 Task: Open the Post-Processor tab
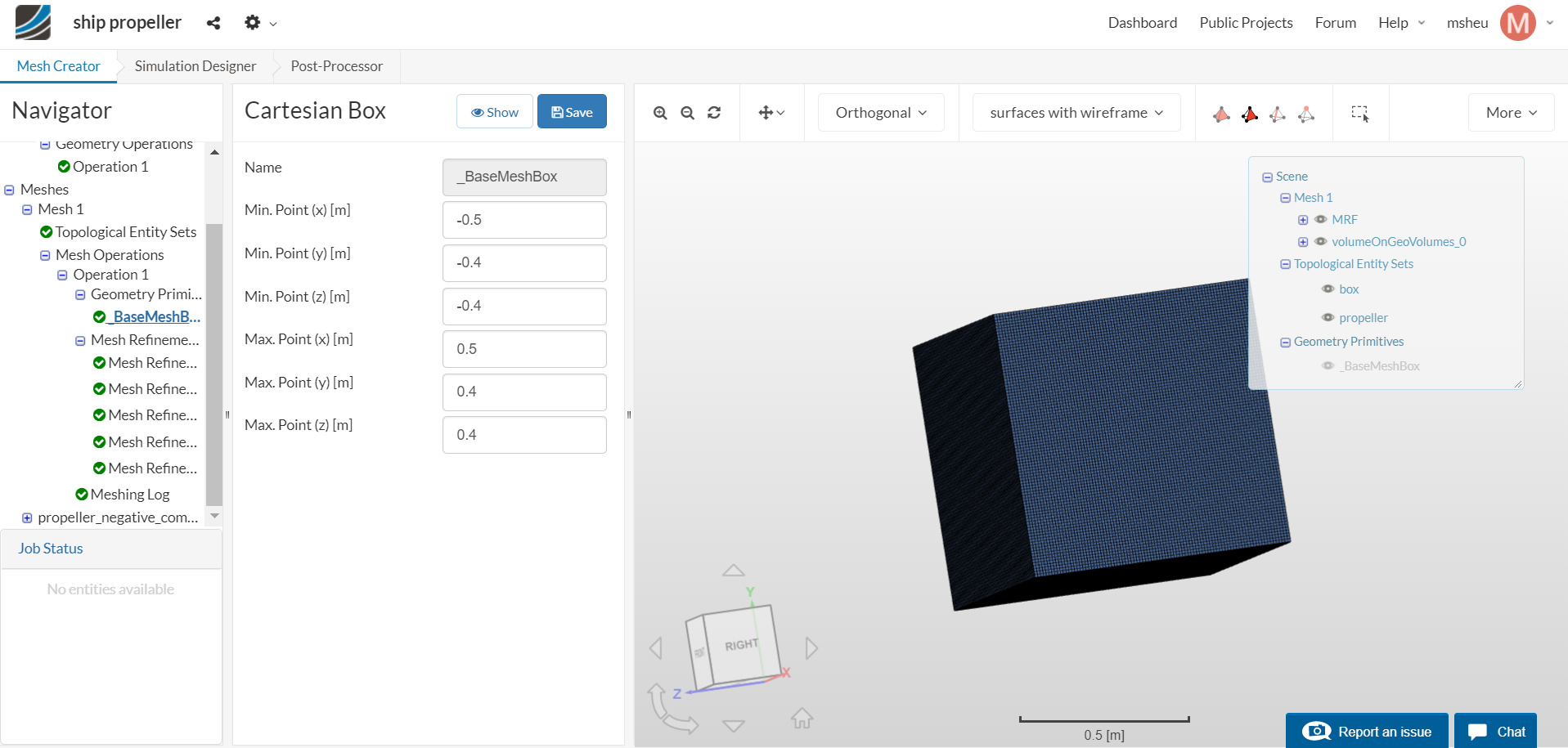pyautogui.click(x=336, y=66)
